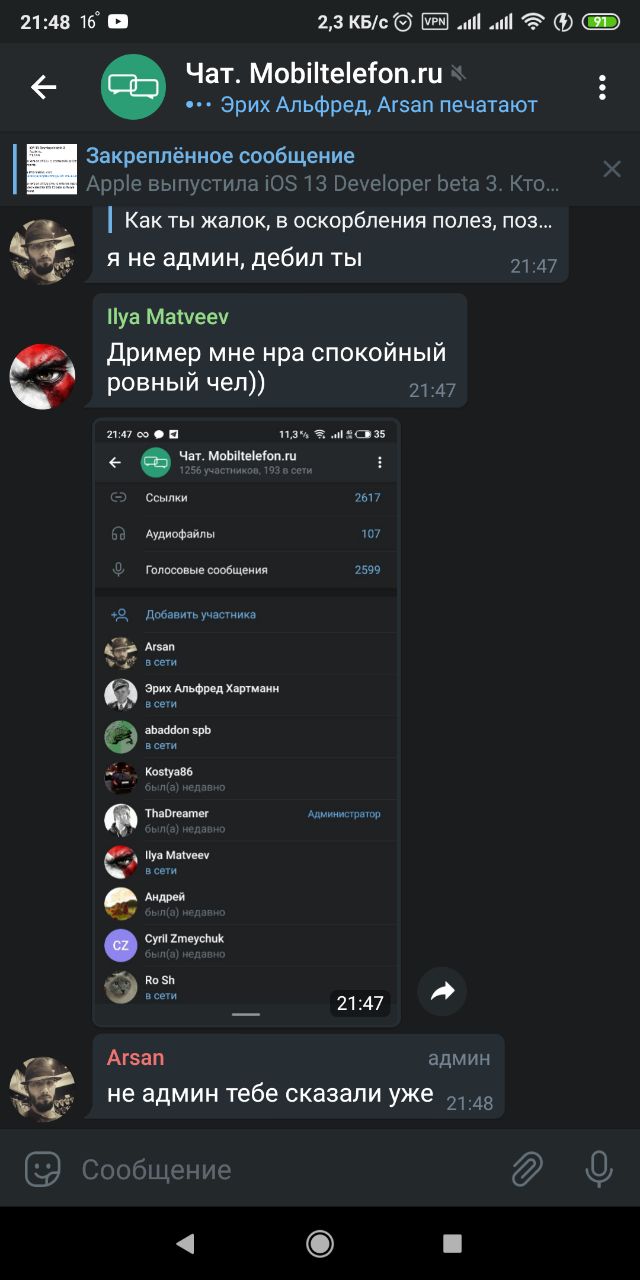Open the emoji sticker picker
This screenshot has width=640, height=1280.
pos(43,1168)
